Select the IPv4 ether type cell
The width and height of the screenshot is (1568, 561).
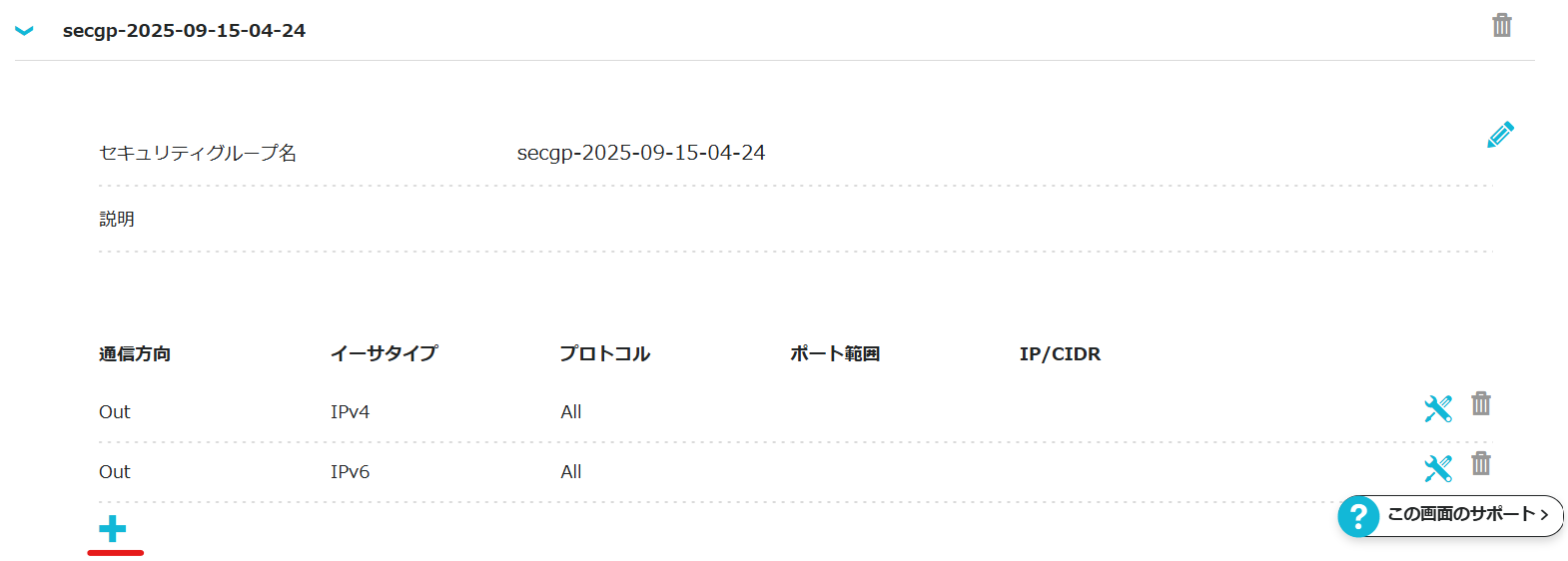350,412
